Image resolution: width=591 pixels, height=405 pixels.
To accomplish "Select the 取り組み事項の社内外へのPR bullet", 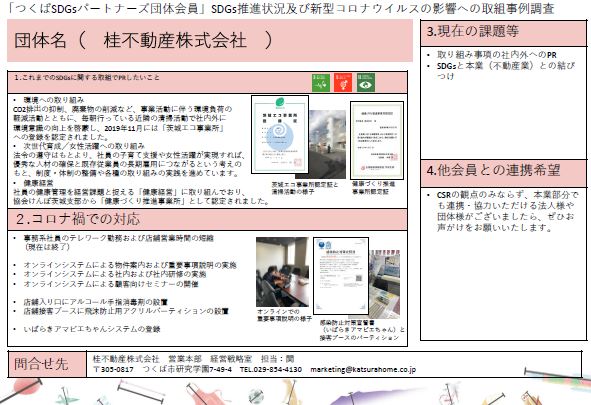I will (496, 55).
